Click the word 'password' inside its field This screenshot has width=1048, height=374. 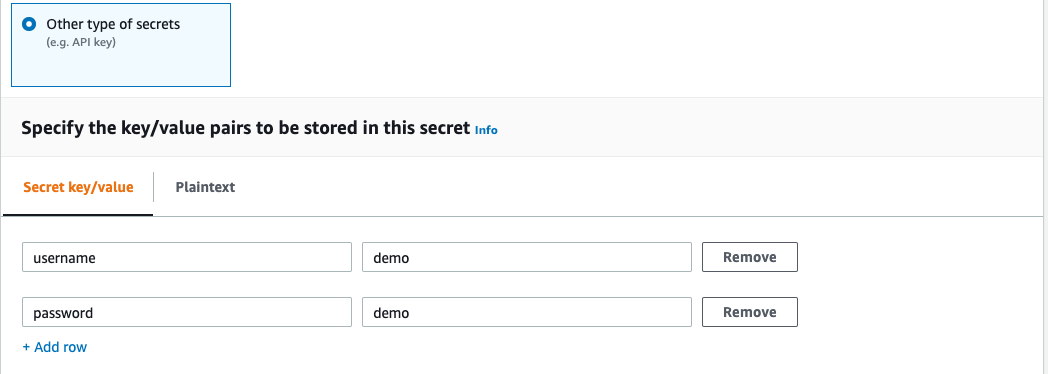click(x=63, y=313)
